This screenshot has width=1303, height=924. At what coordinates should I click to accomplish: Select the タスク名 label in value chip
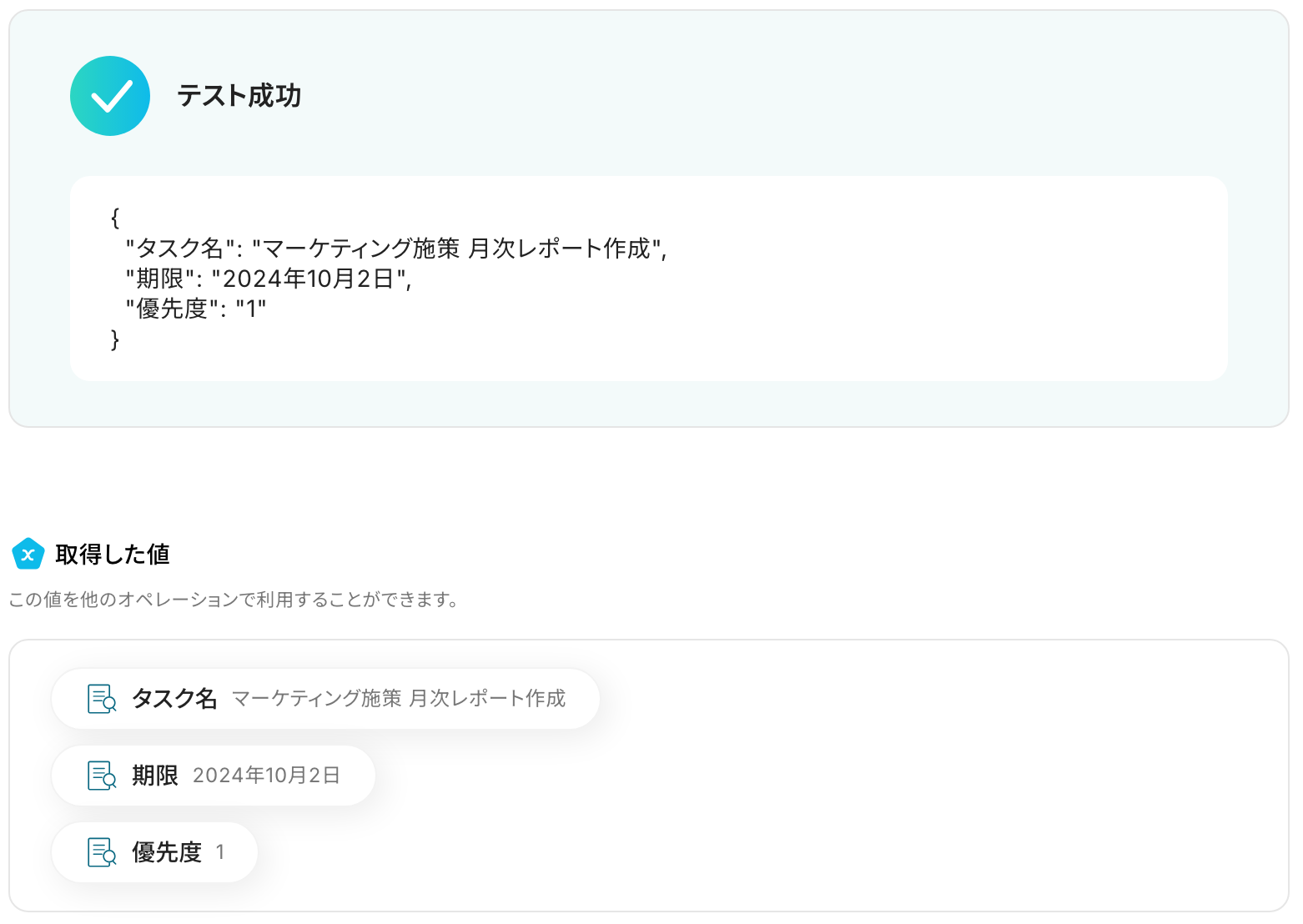(x=174, y=699)
